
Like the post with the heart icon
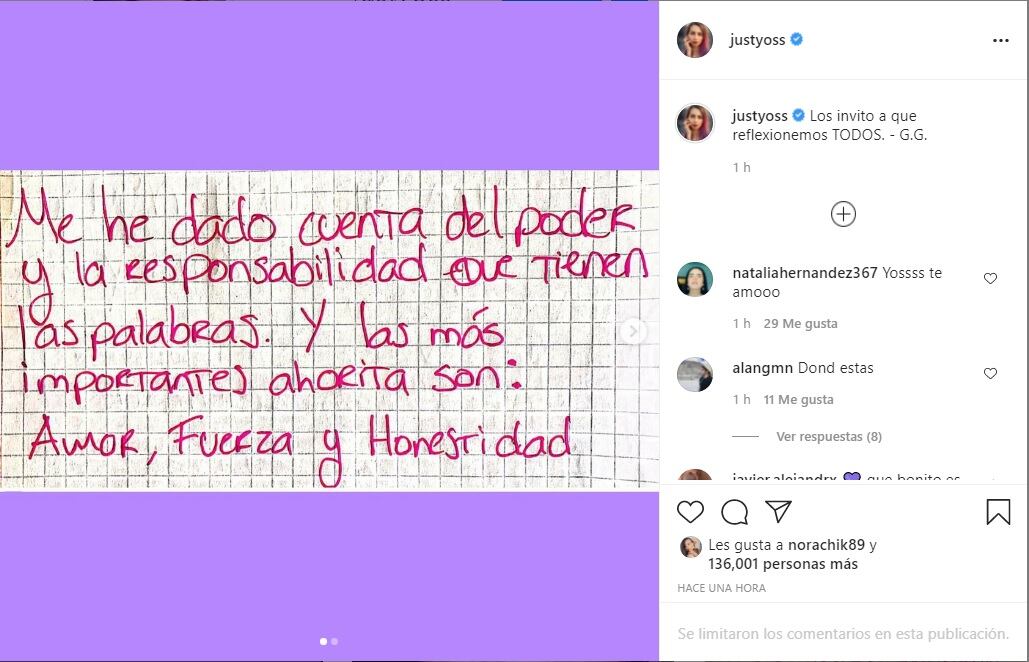[x=690, y=512]
